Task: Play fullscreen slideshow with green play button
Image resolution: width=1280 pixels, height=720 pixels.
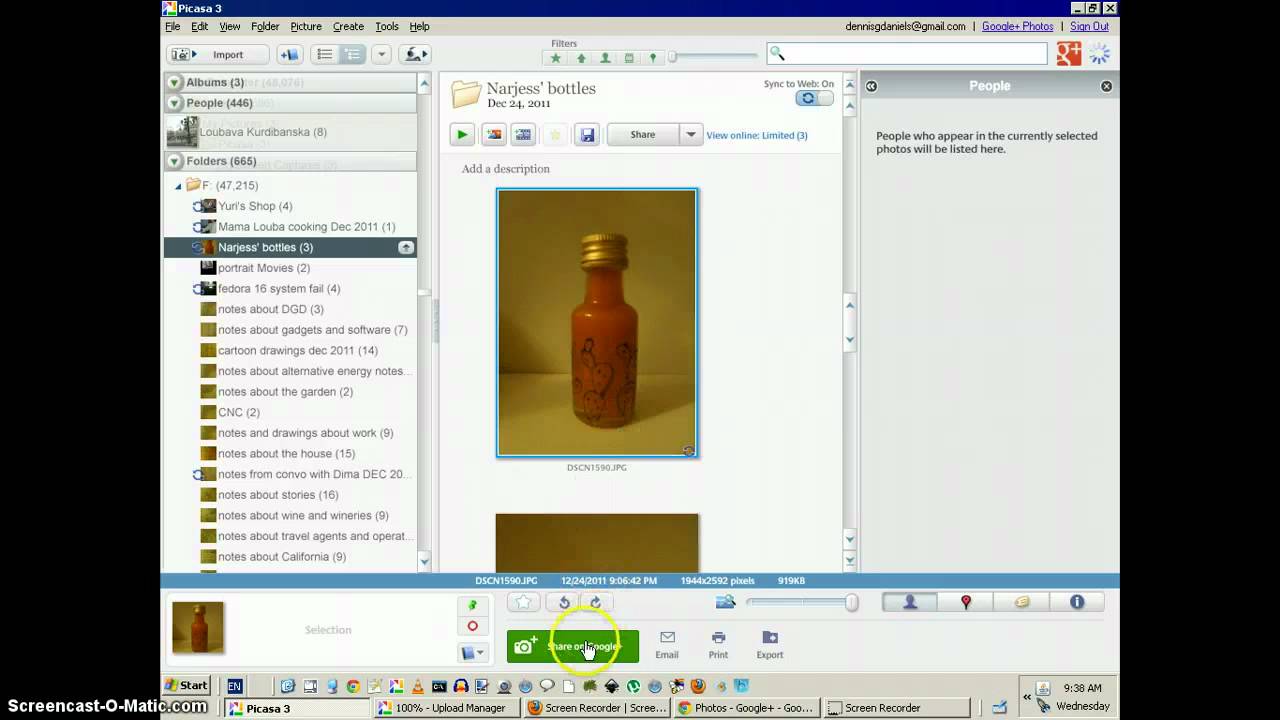Action: [462, 135]
